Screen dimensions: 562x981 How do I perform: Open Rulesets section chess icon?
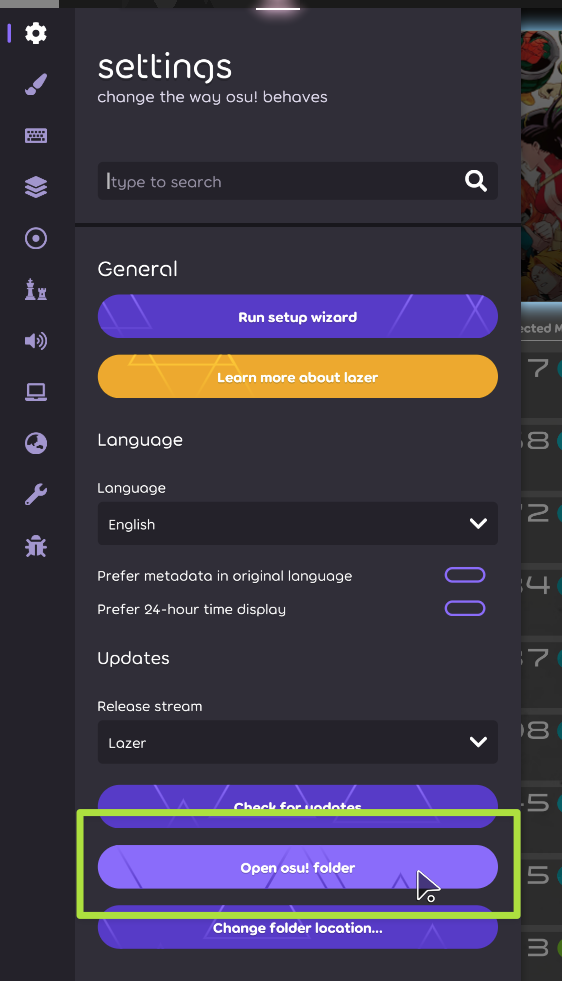coord(36,289)
